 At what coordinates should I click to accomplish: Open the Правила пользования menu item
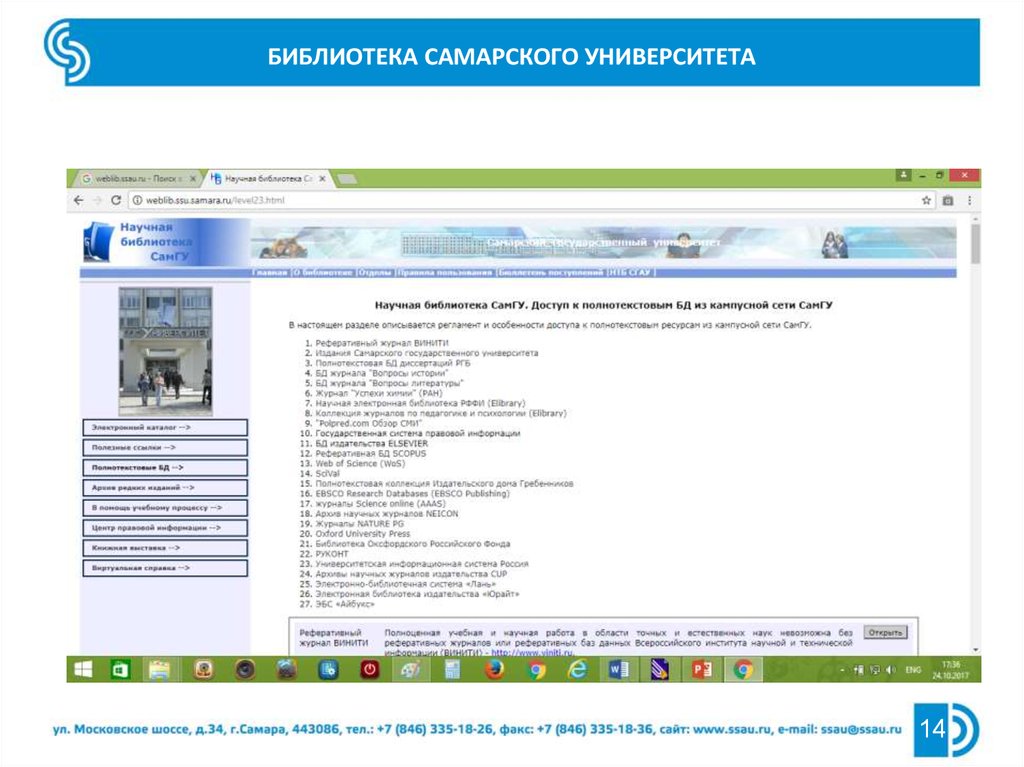pyautogui.click(x=444, y=272)
